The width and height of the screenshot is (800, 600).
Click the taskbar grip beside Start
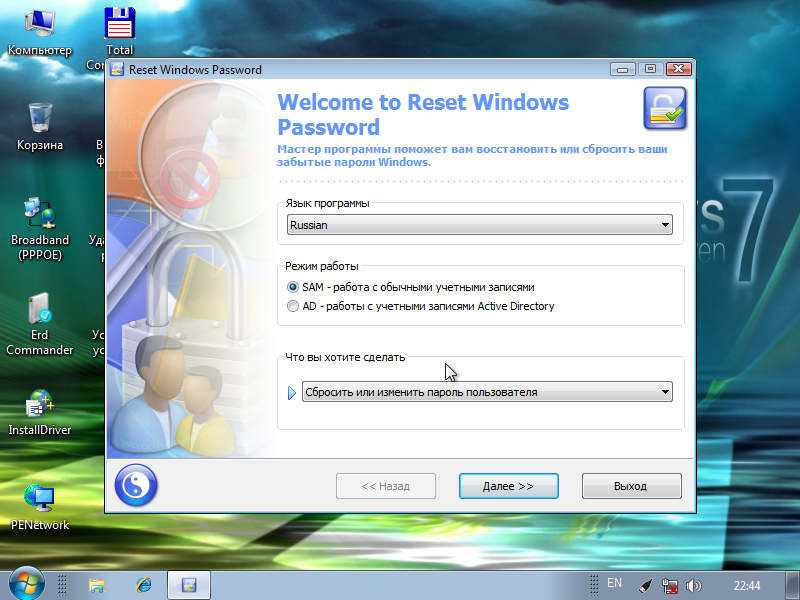pyautogui.click(x=62, y=585)
